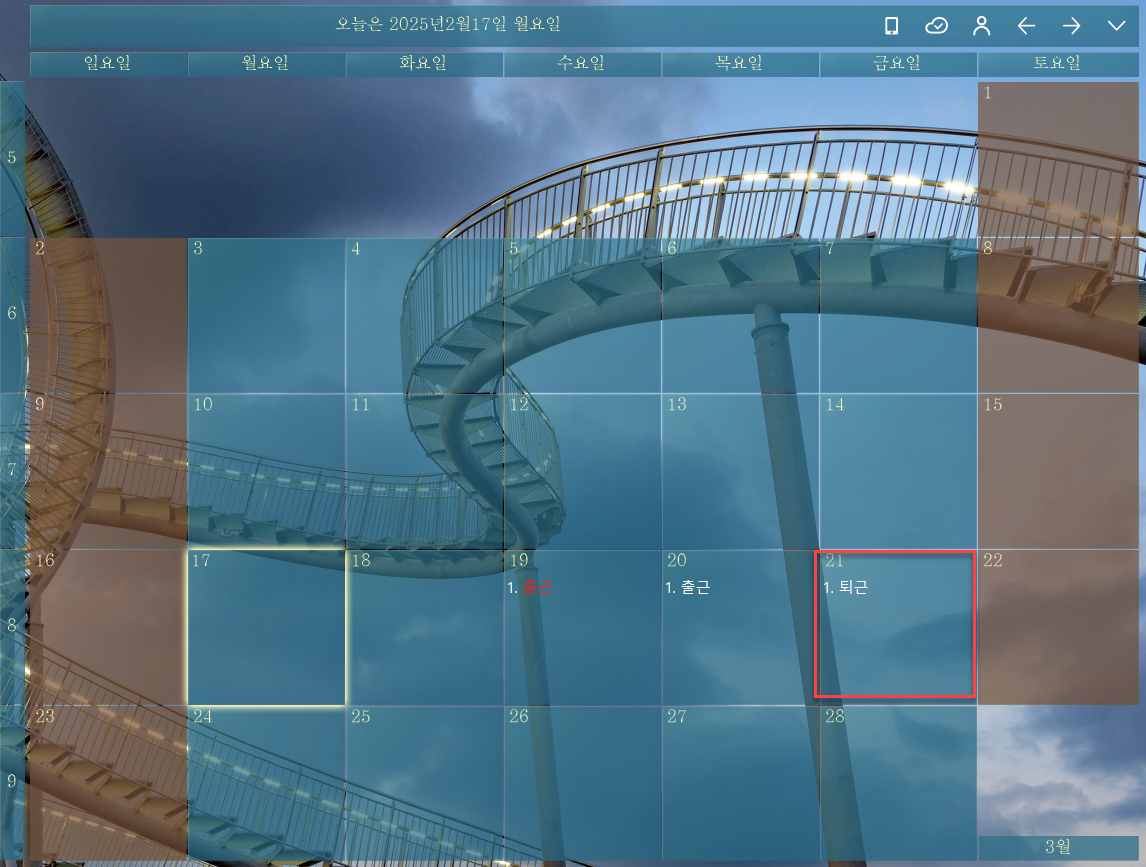
Task: Select the date cell for day 3
Action: [x=266, y=315]
